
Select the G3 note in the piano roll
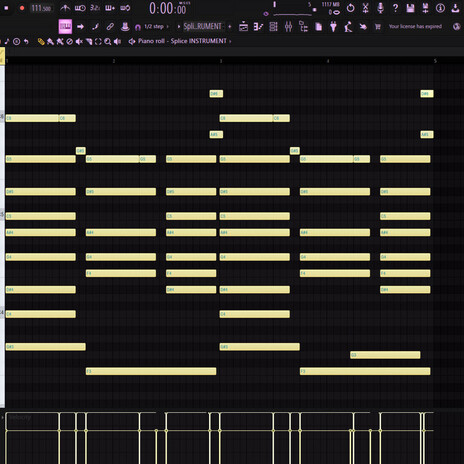385,355
